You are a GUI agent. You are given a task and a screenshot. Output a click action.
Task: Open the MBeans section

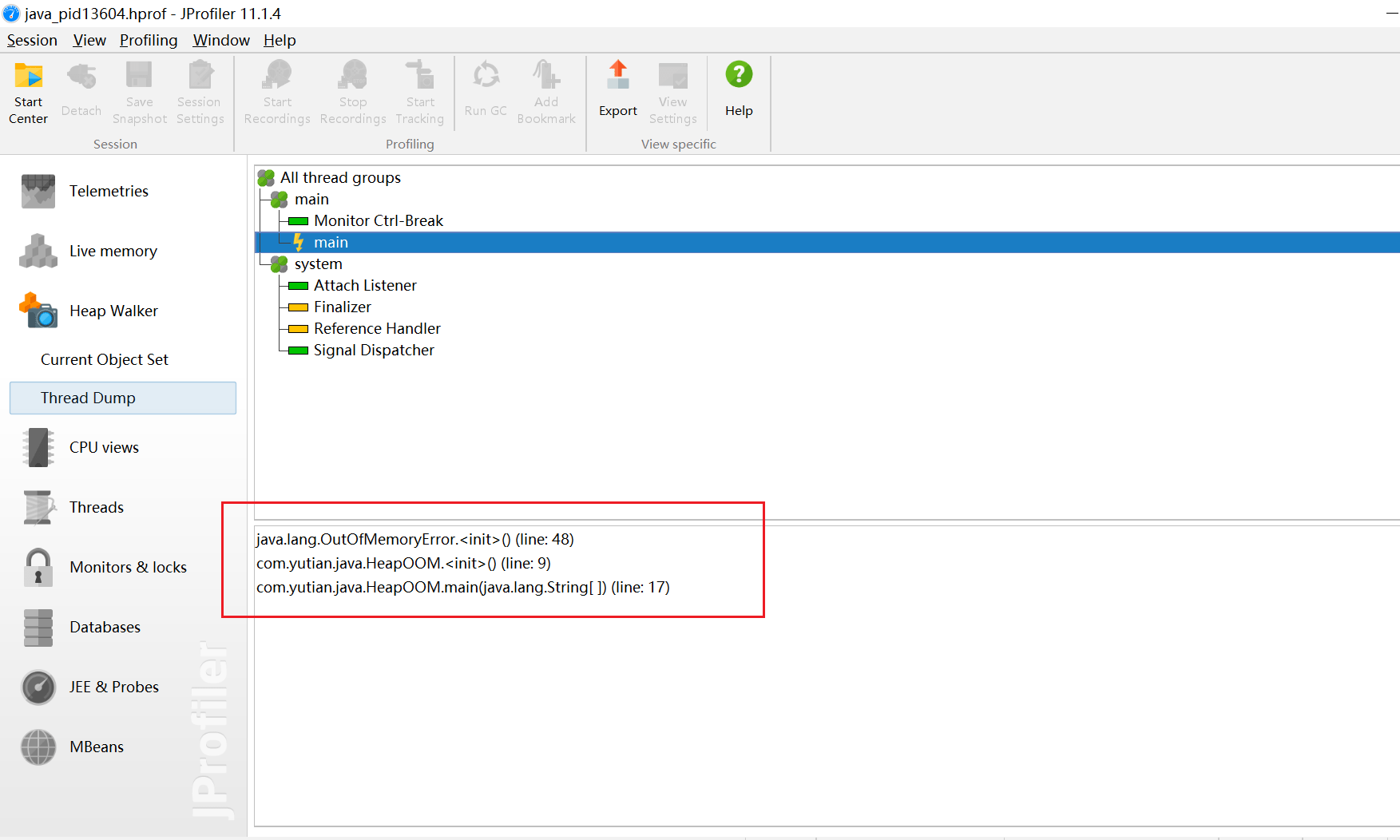[x=96, y=747]
